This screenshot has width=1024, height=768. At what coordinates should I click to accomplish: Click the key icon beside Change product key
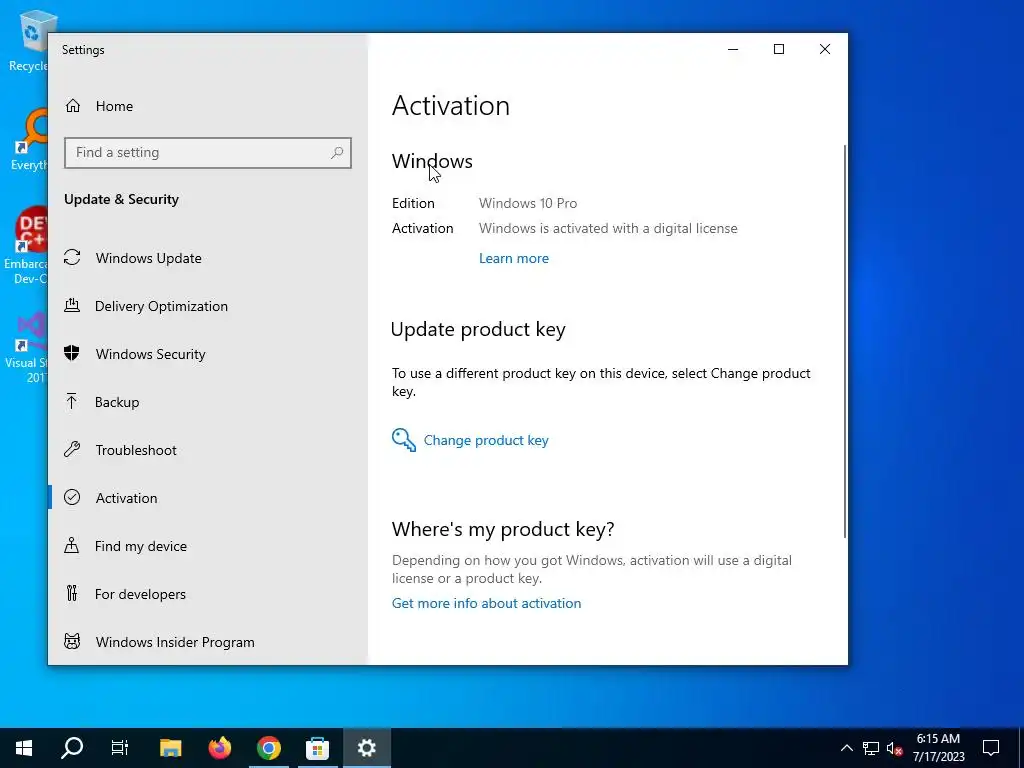point(404,440)
